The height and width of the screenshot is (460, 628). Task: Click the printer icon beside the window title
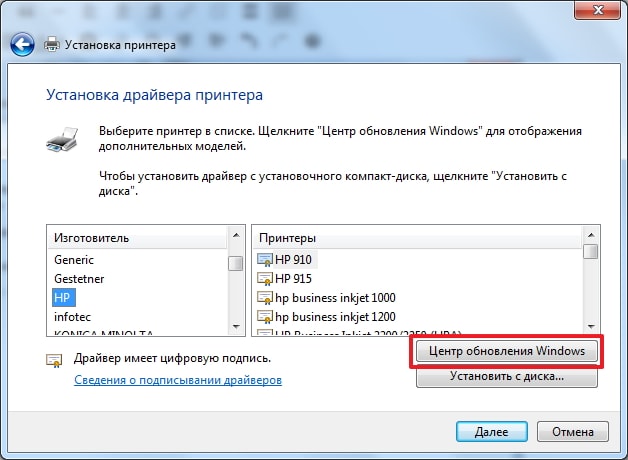(52, 44)
